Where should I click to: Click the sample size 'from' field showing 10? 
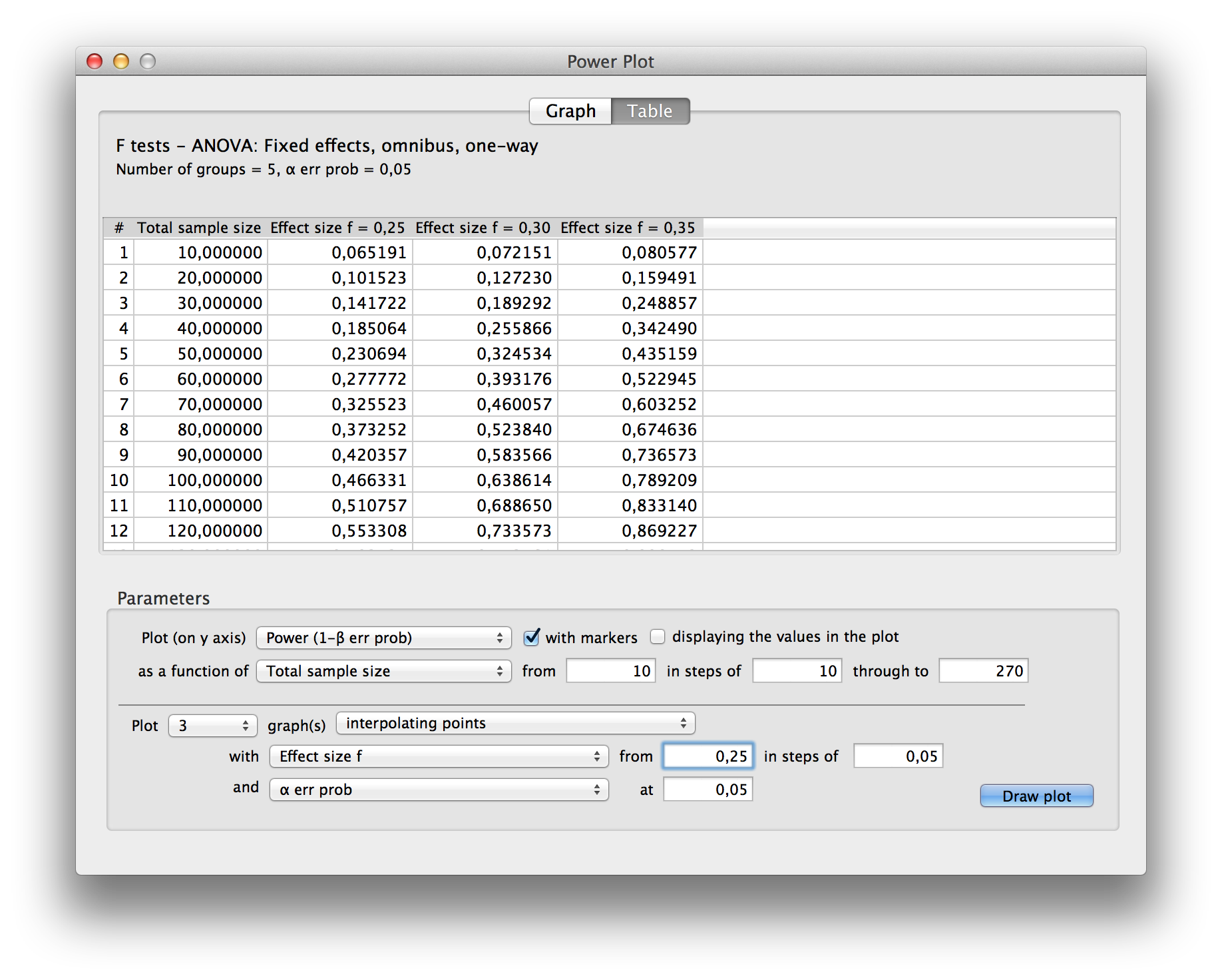click(611, 670)
